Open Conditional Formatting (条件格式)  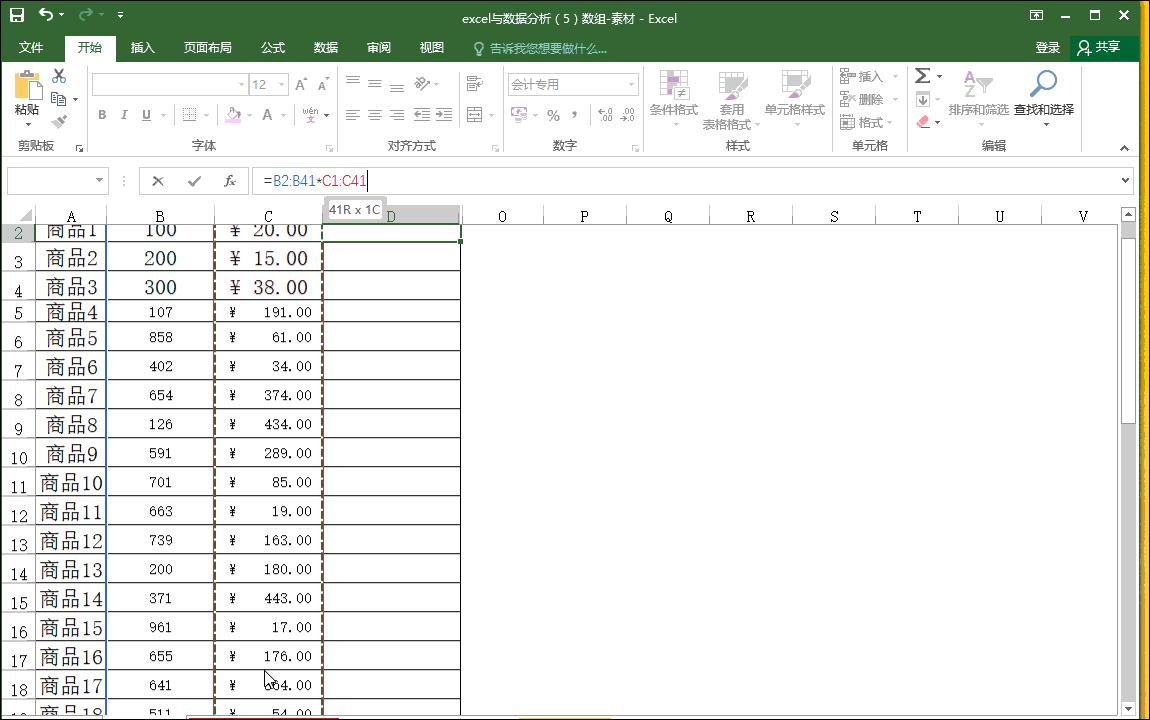click(673, 98)
